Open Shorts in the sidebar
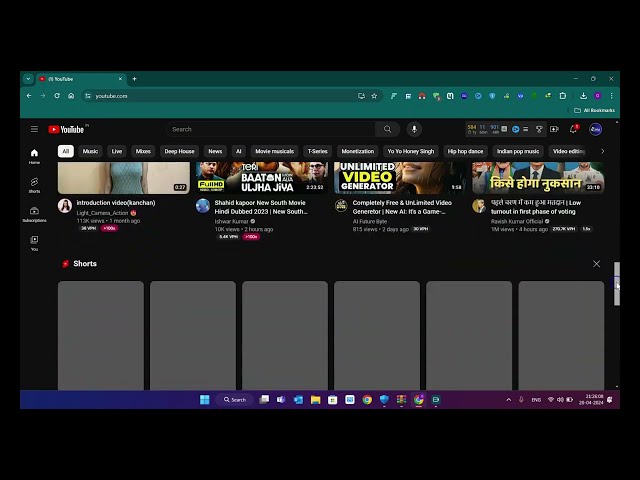The image size is (640, 480). coord(34,185)
